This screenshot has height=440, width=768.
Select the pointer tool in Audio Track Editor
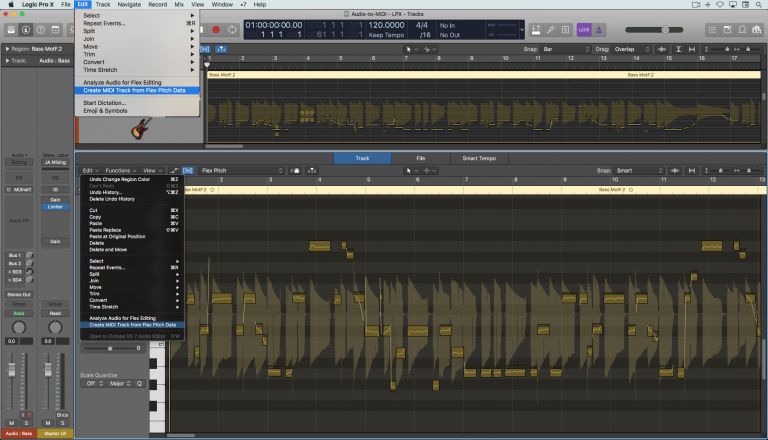[410, 171]
